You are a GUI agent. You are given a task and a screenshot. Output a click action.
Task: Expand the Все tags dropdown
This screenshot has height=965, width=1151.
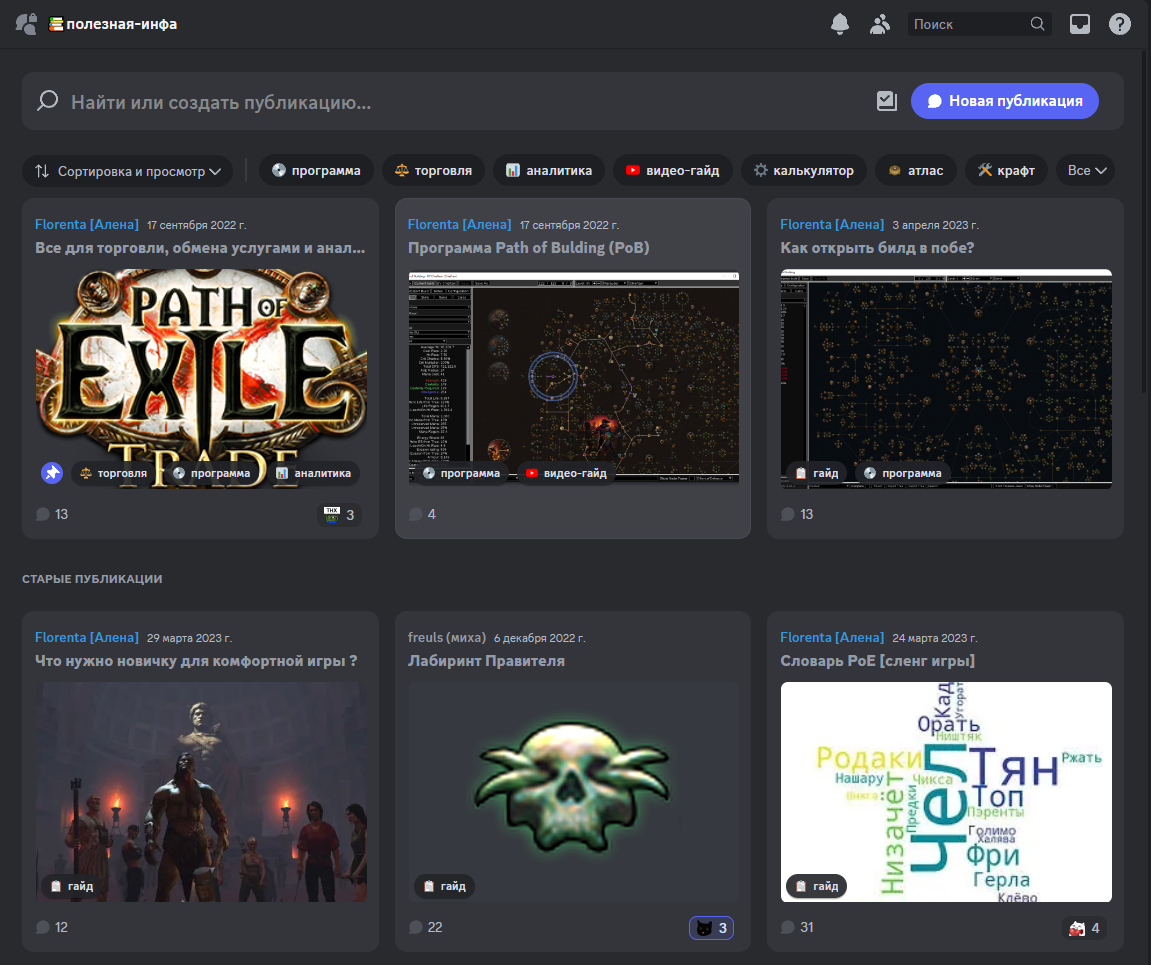click(1086, 170)
